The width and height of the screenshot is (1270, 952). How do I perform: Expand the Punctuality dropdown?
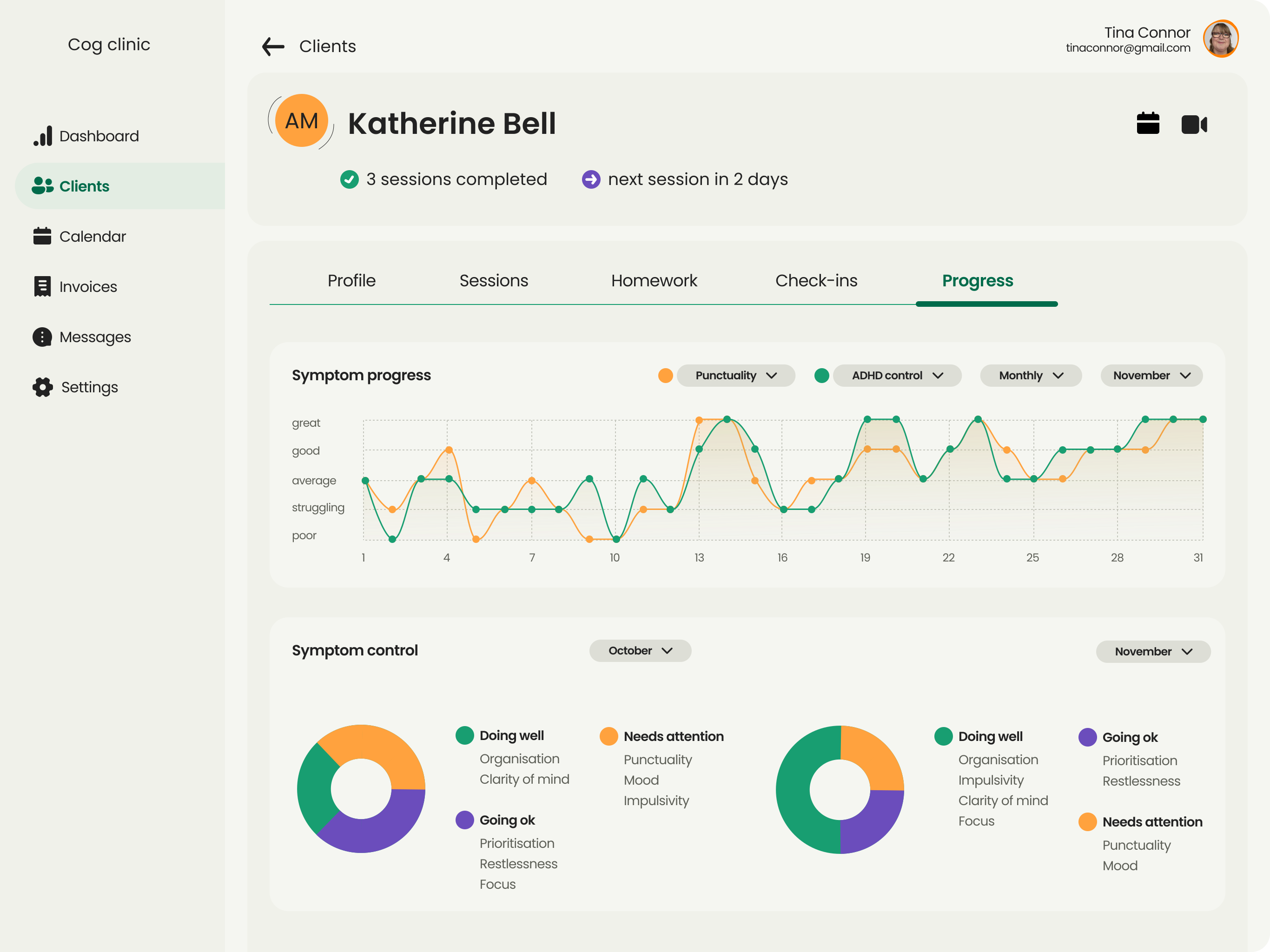point(735,376)
